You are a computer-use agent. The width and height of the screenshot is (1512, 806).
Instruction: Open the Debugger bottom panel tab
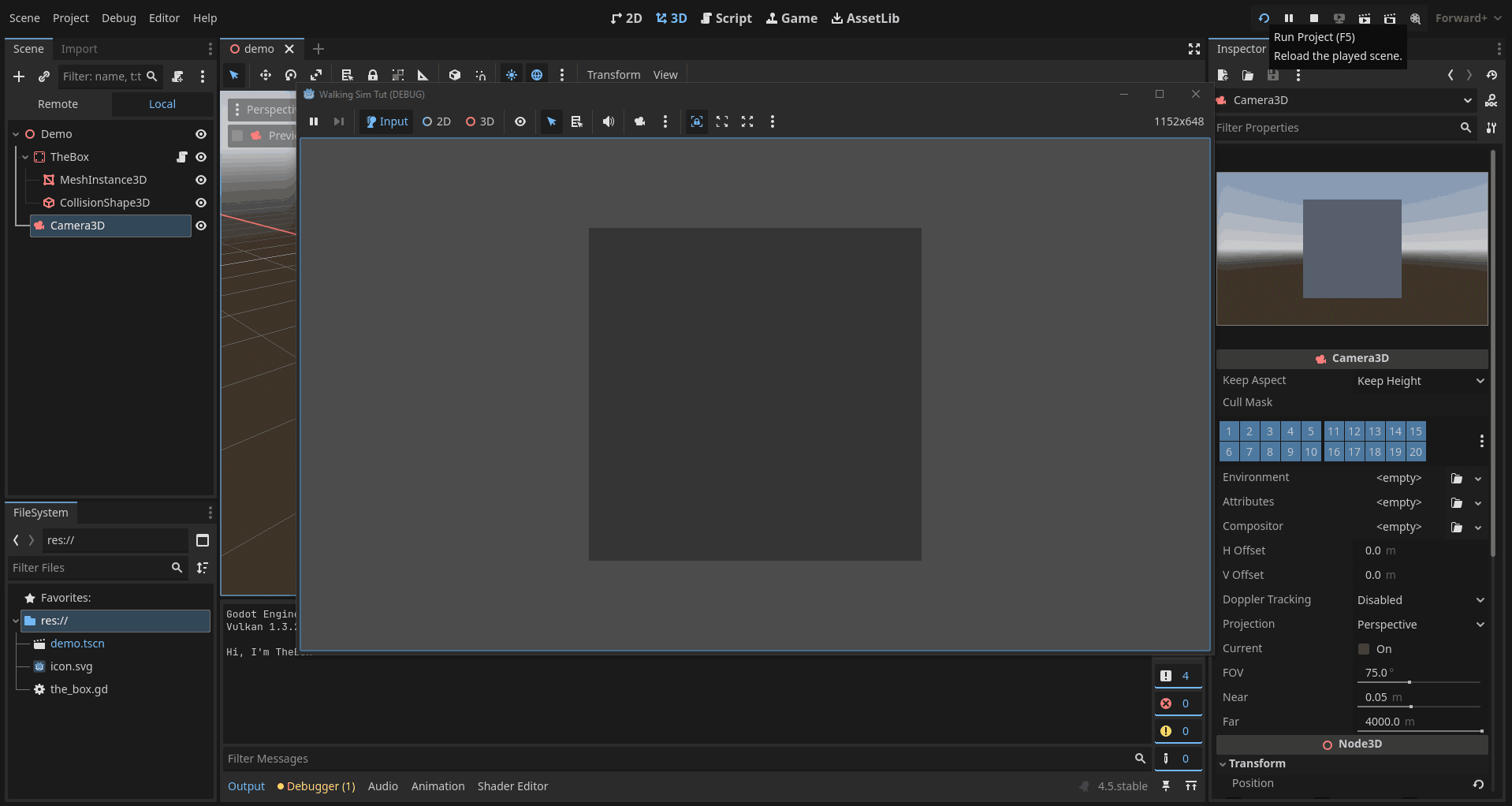[316, 786]
